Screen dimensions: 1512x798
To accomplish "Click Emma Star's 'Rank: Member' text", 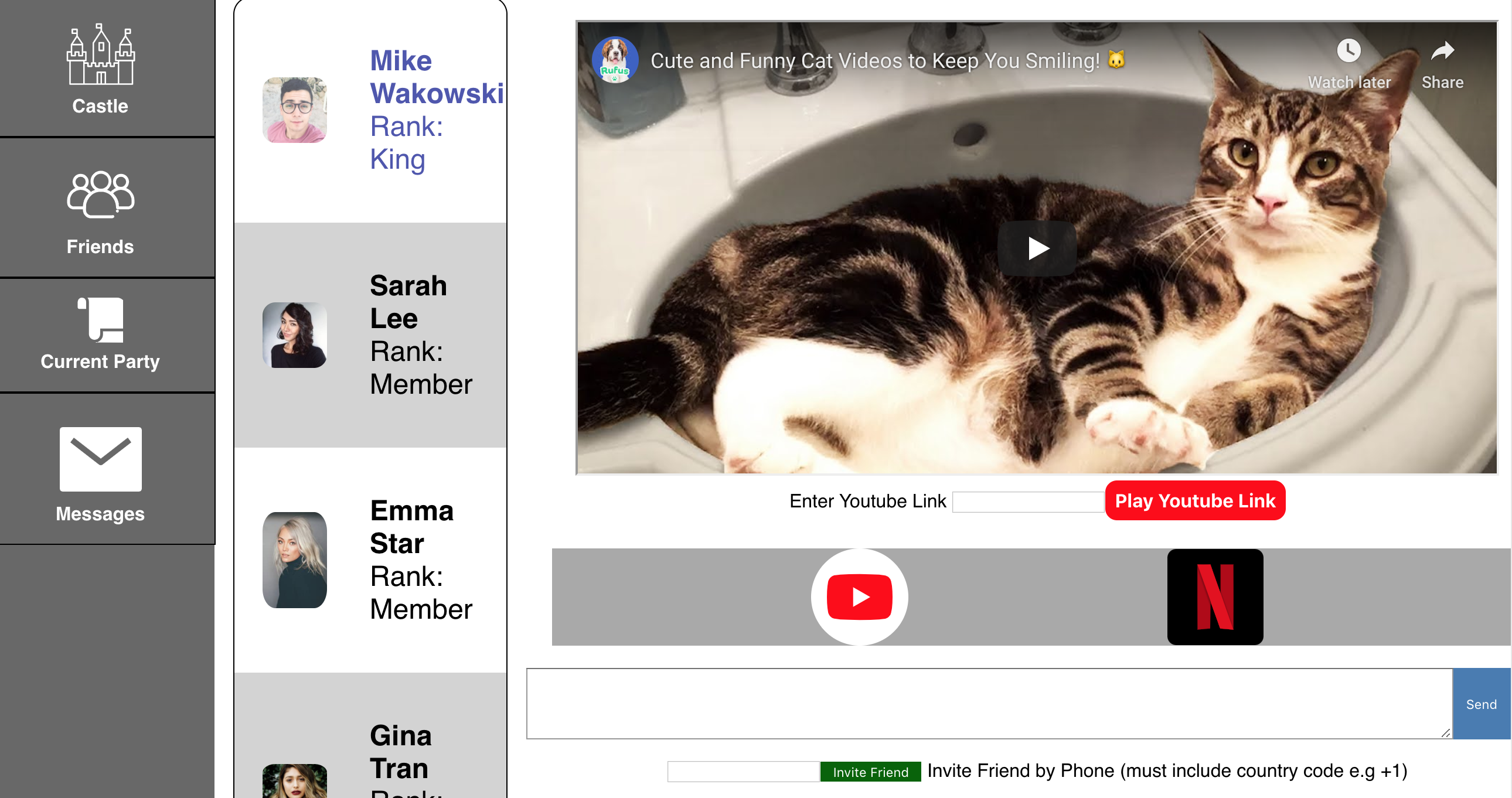I will pyautogui.click(x=421, y=592).
